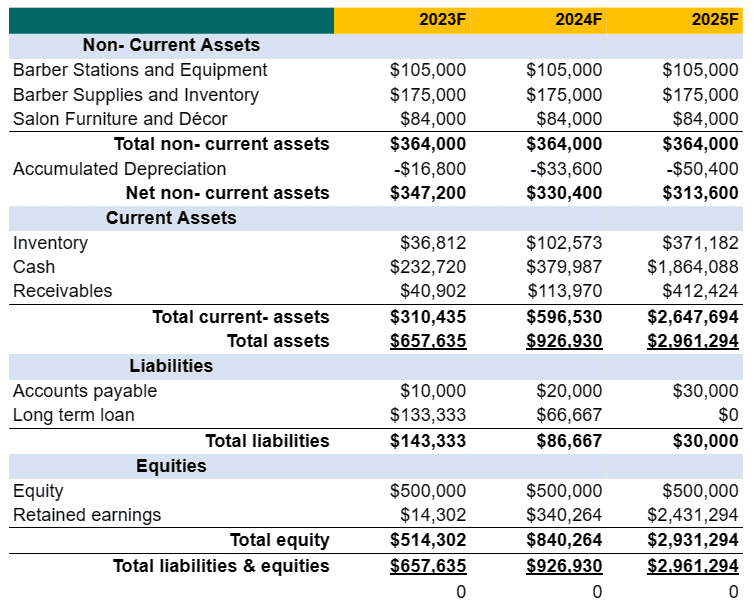Viewport: 754px width, 610px height.
Task: Select inventory value $371,182
Action: pos(700,243)
